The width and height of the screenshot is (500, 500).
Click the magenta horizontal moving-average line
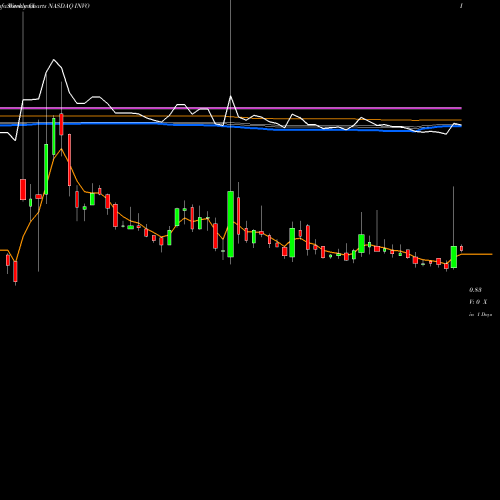click(x=231, y=108)
